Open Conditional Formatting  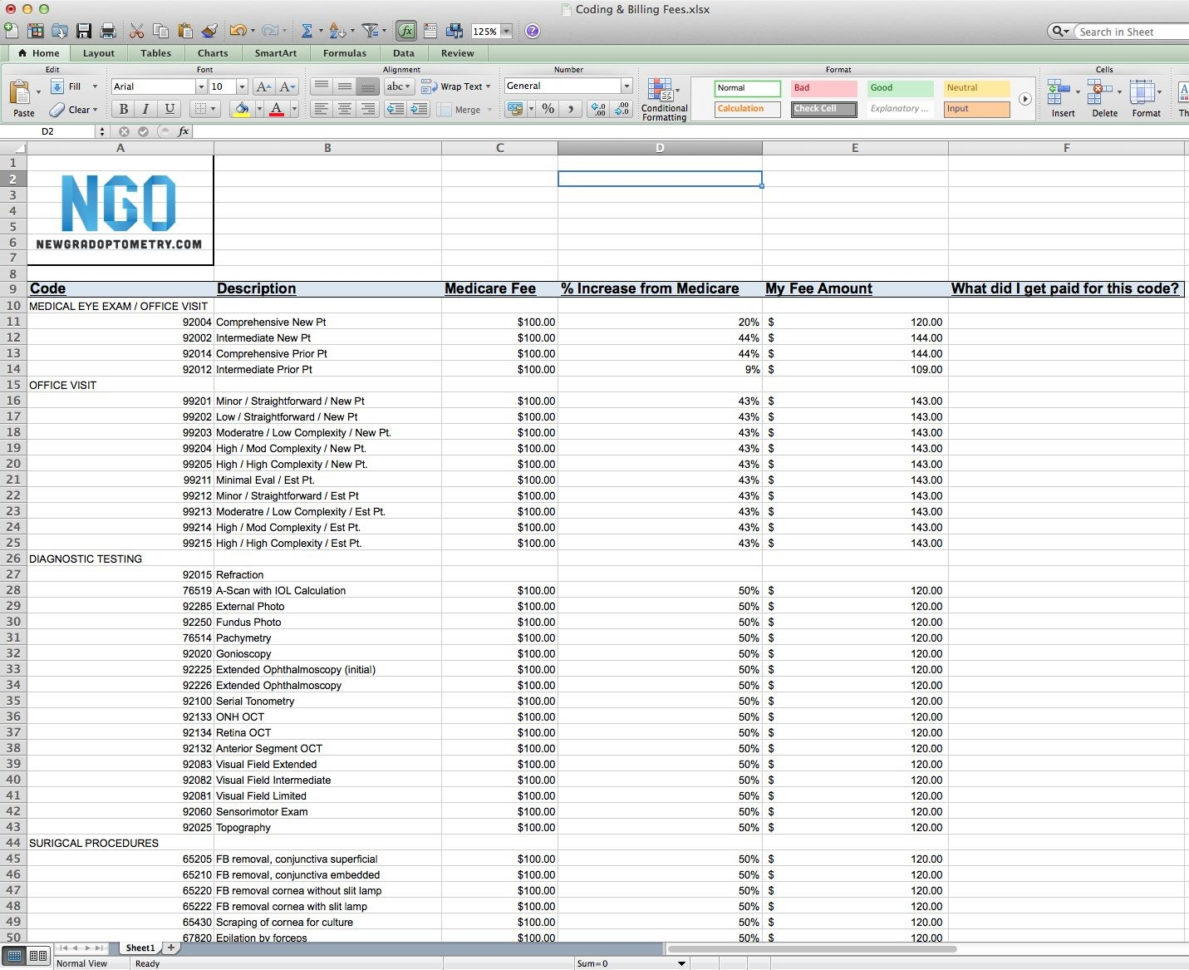click(x=663, y=97)
